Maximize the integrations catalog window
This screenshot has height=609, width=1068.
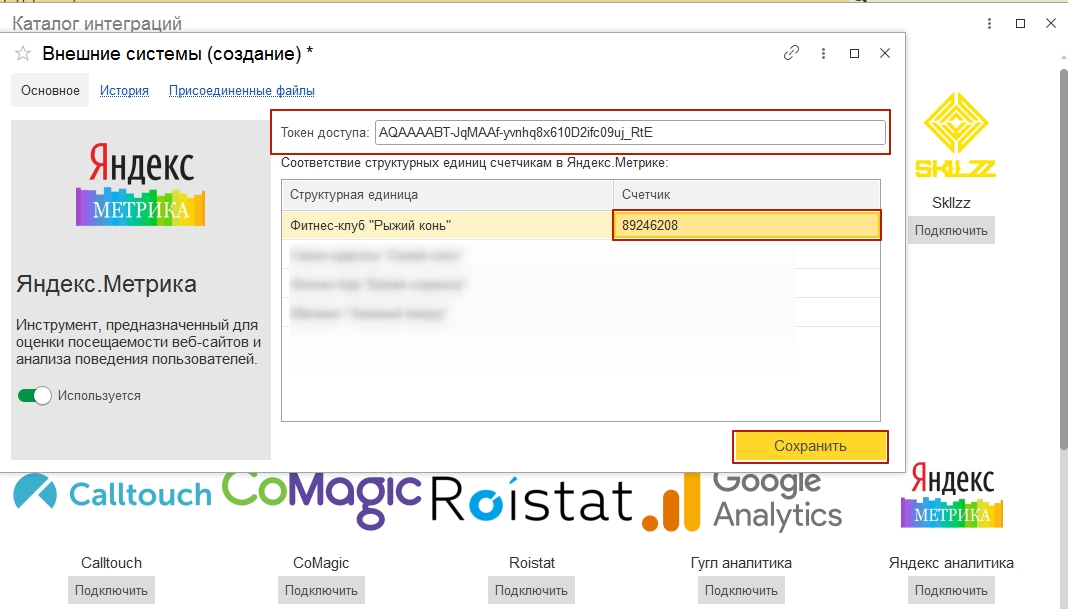[x=1020, y=24]
